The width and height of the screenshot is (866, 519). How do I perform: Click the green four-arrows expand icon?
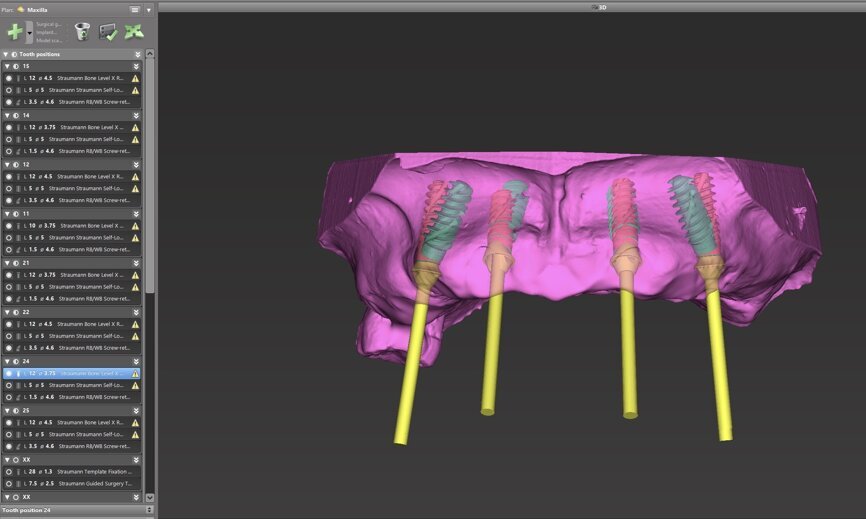click(x=134, y=32)
